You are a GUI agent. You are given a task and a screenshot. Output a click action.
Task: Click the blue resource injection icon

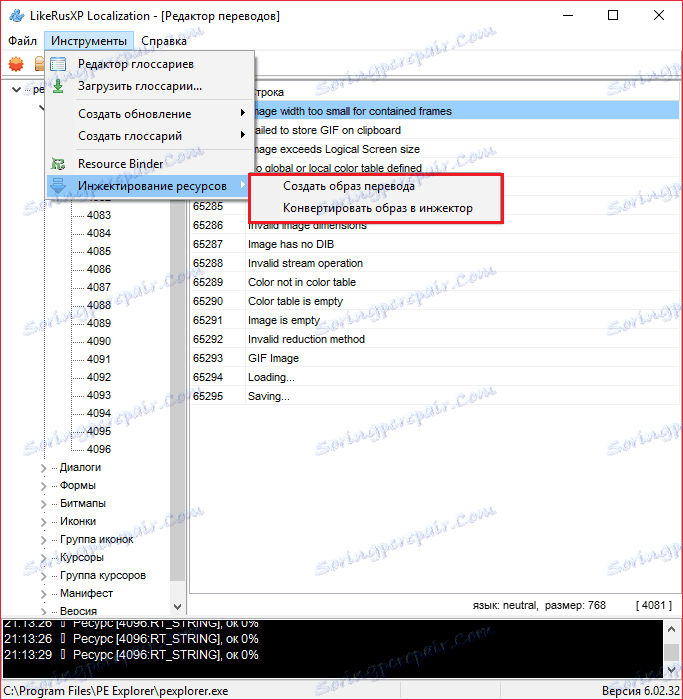coord(58,186)
